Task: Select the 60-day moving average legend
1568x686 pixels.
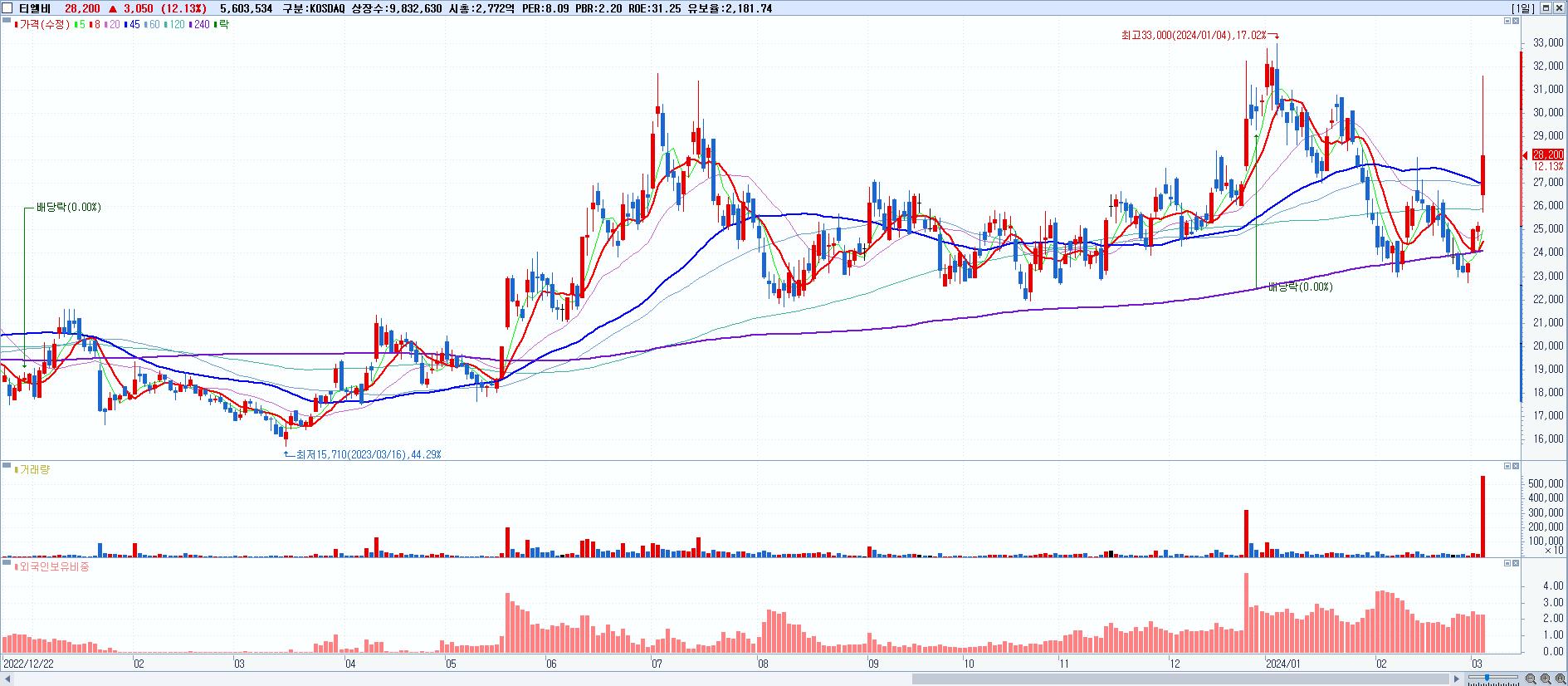Action: [x=152, y=25]
